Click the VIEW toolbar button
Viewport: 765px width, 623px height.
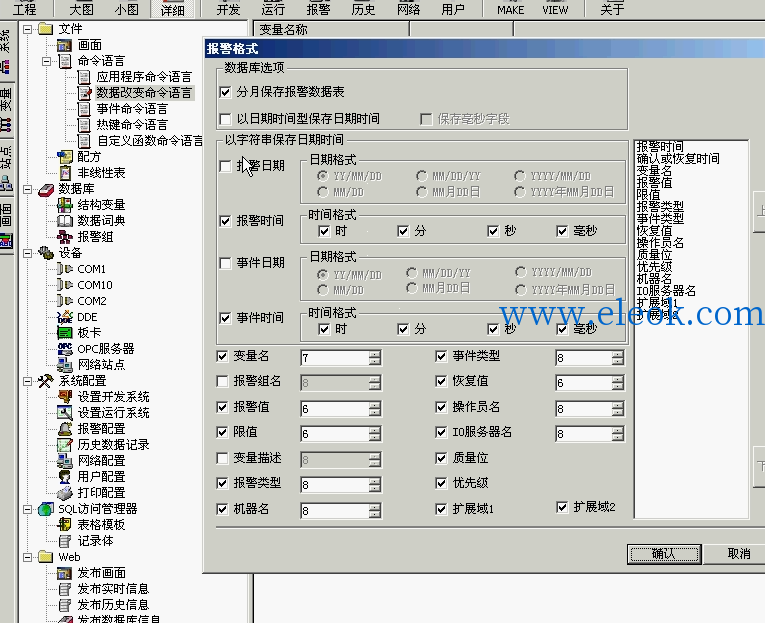(555, 9)
